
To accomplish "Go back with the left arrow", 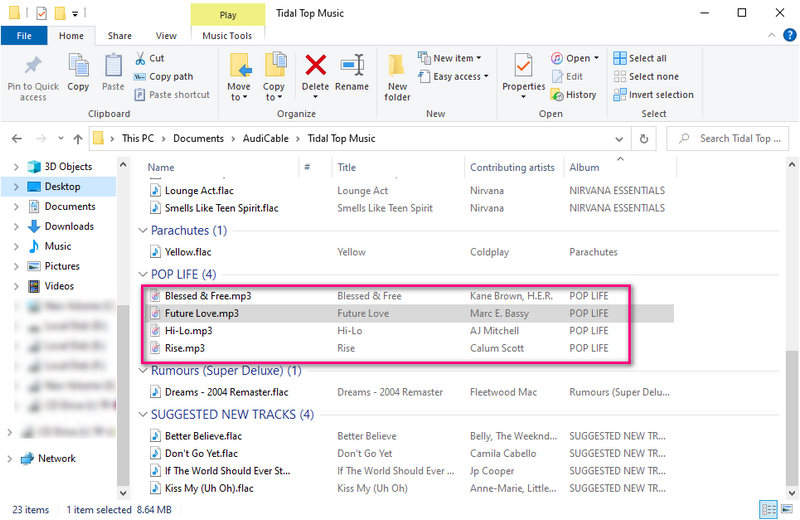I will [17, 138].
